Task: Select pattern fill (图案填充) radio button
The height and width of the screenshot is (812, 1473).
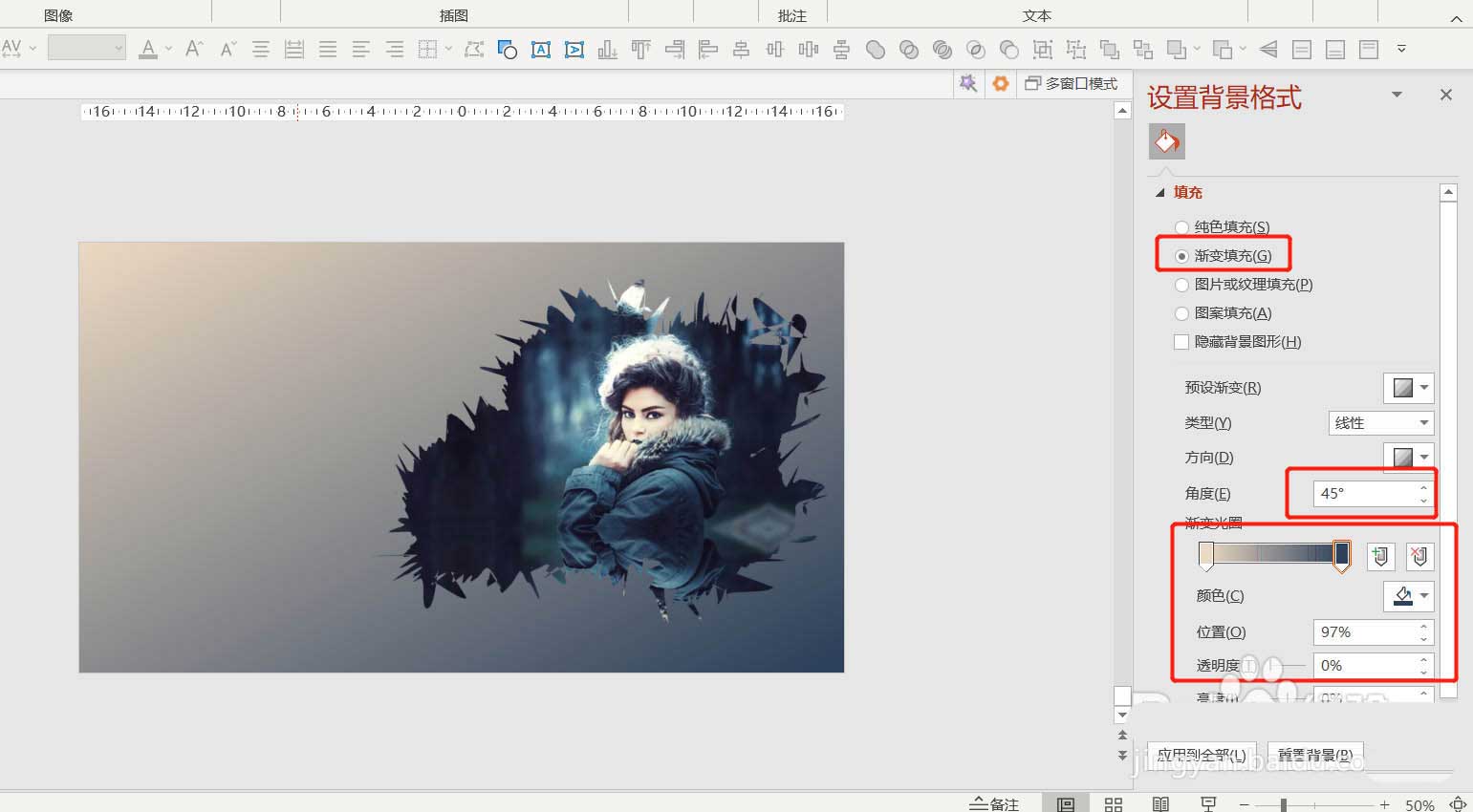Action: (1182, 313)
